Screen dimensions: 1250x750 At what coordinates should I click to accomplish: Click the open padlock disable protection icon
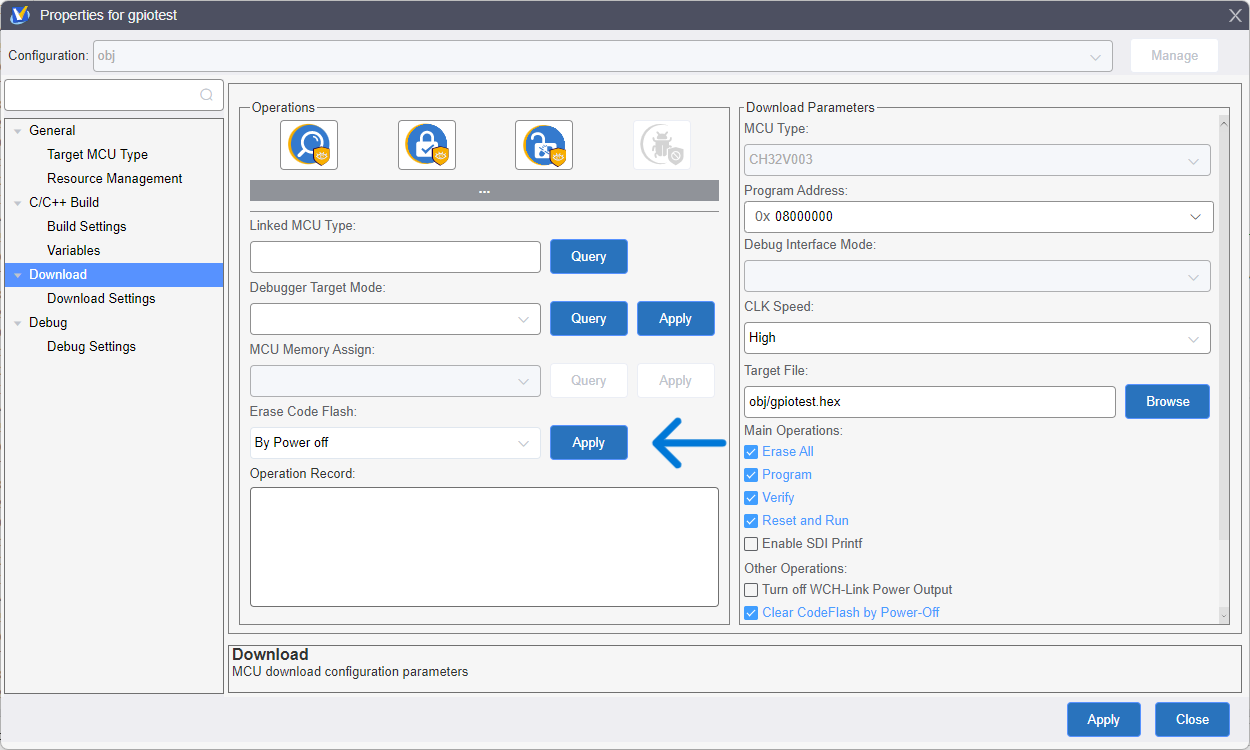tap(544, 145)
